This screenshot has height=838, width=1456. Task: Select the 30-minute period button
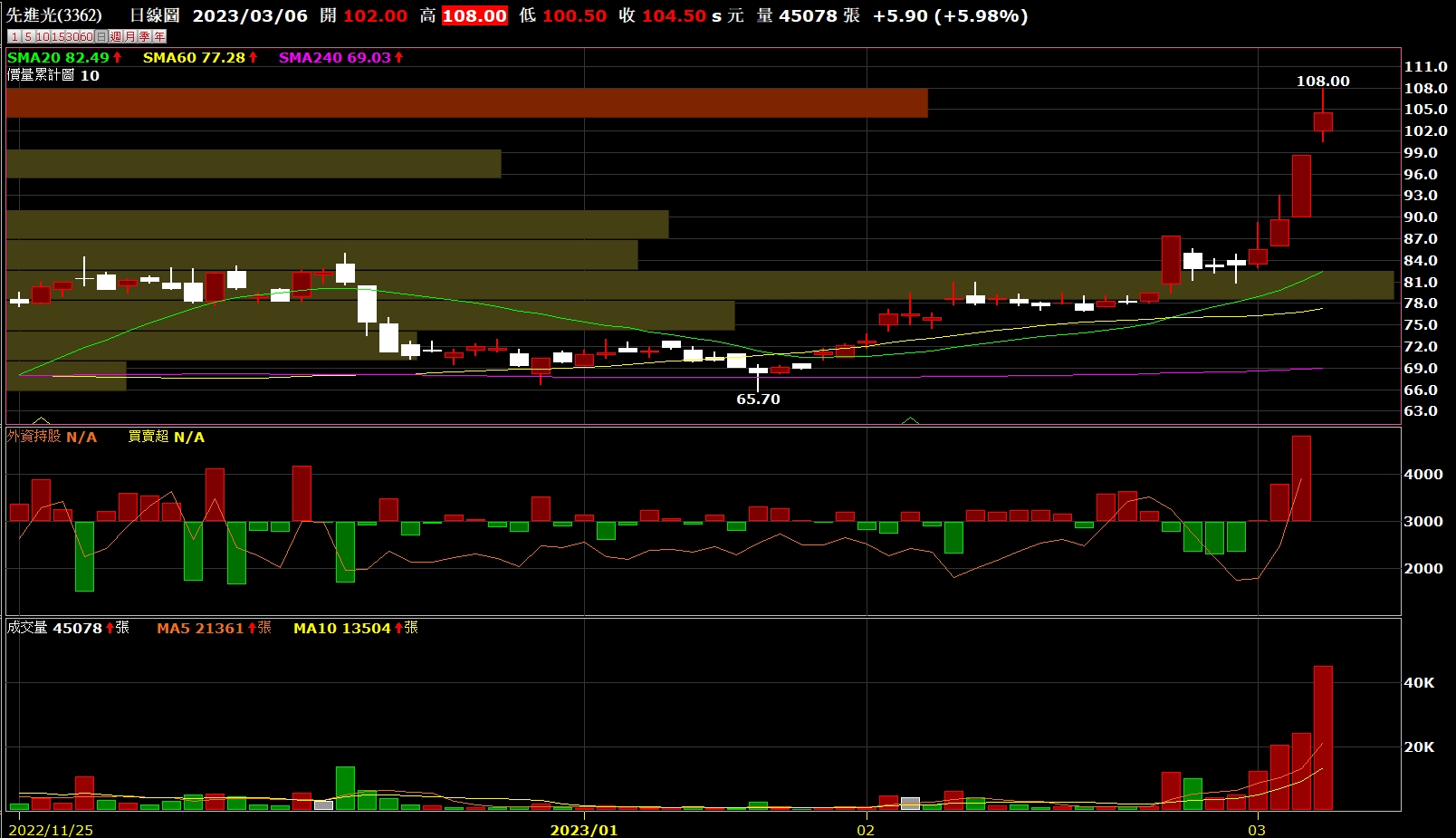72,36
